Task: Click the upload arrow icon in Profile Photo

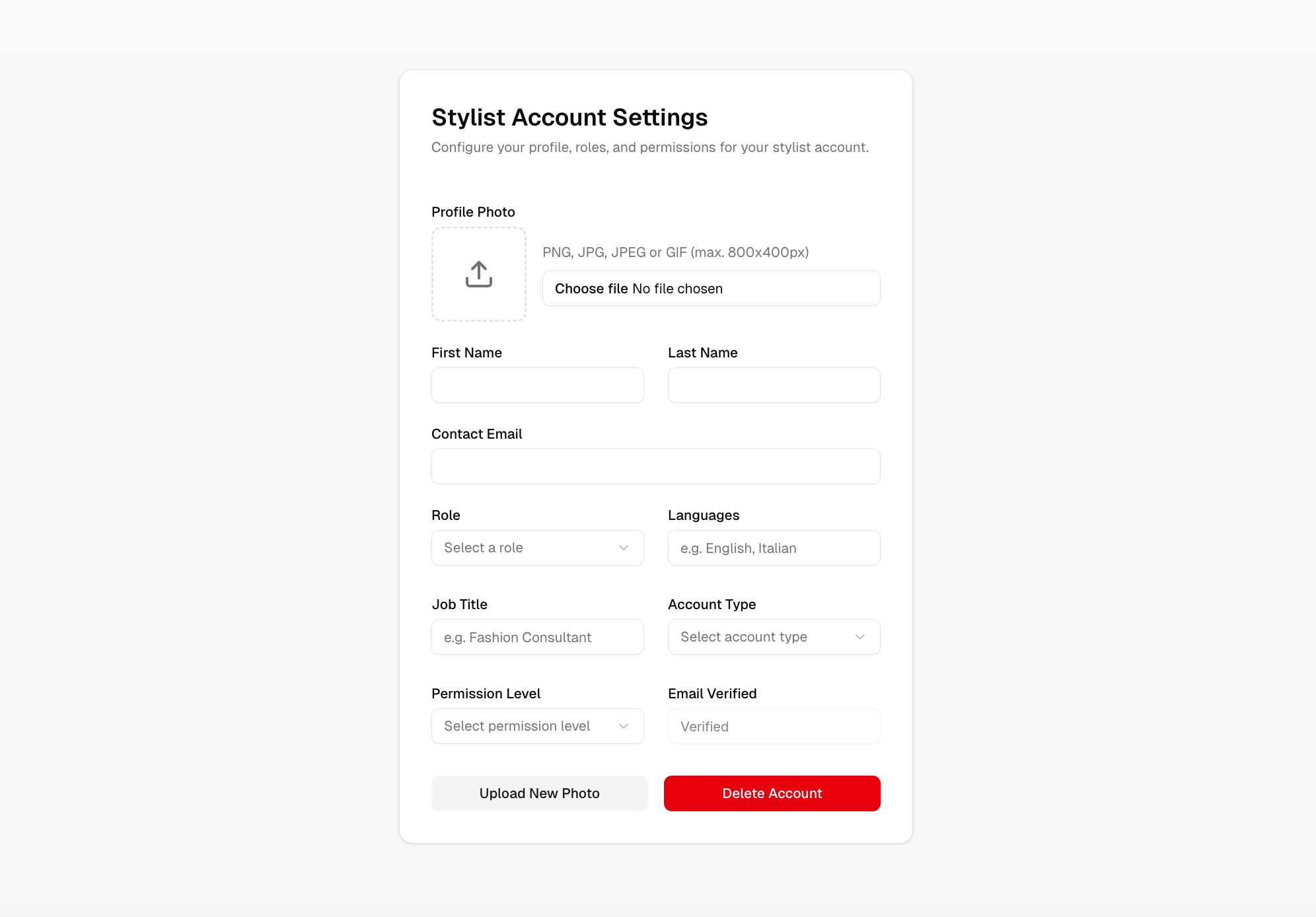Action: click(x=478, y=274)
